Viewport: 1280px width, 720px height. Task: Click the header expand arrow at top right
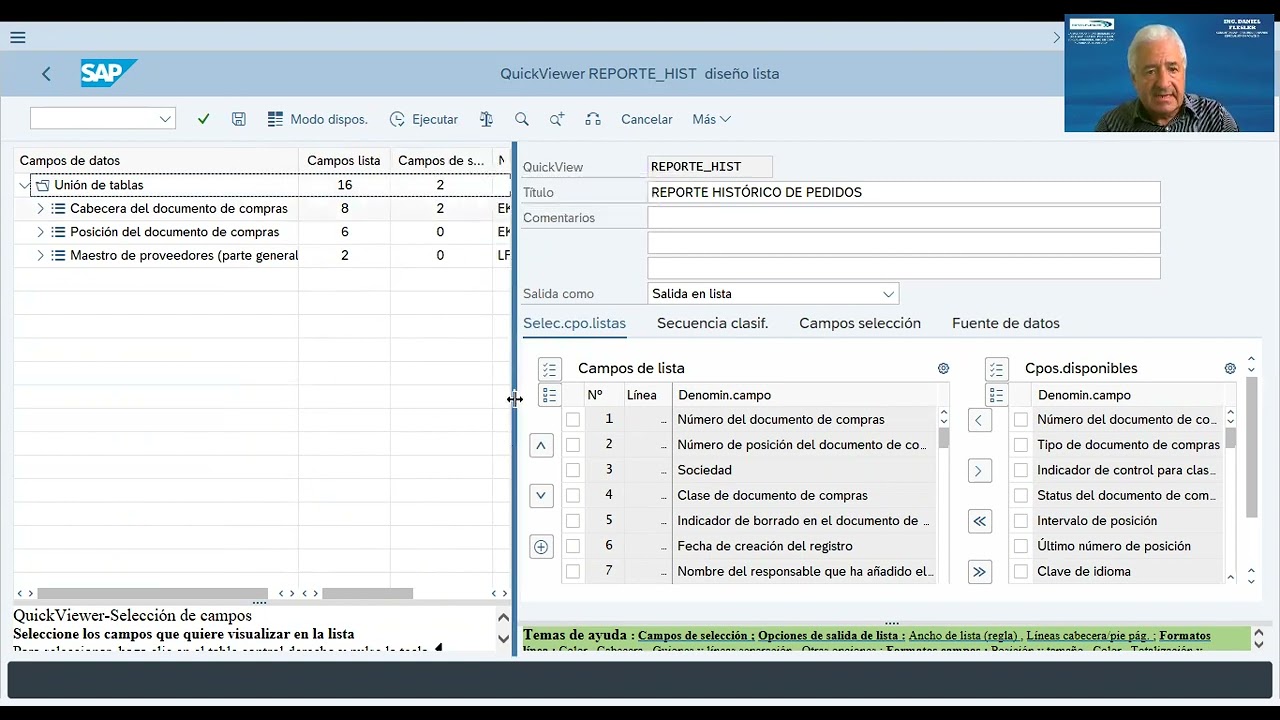click(1056, 38)
